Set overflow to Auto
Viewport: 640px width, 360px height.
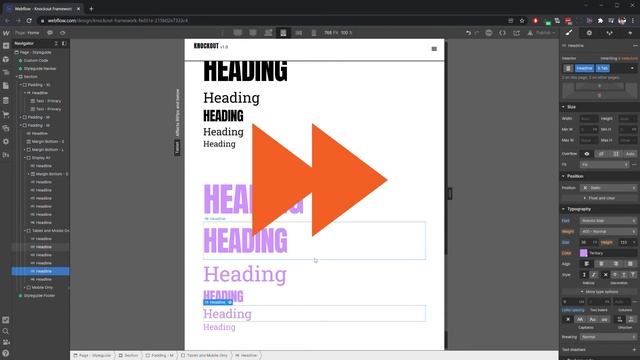(630, 154)
